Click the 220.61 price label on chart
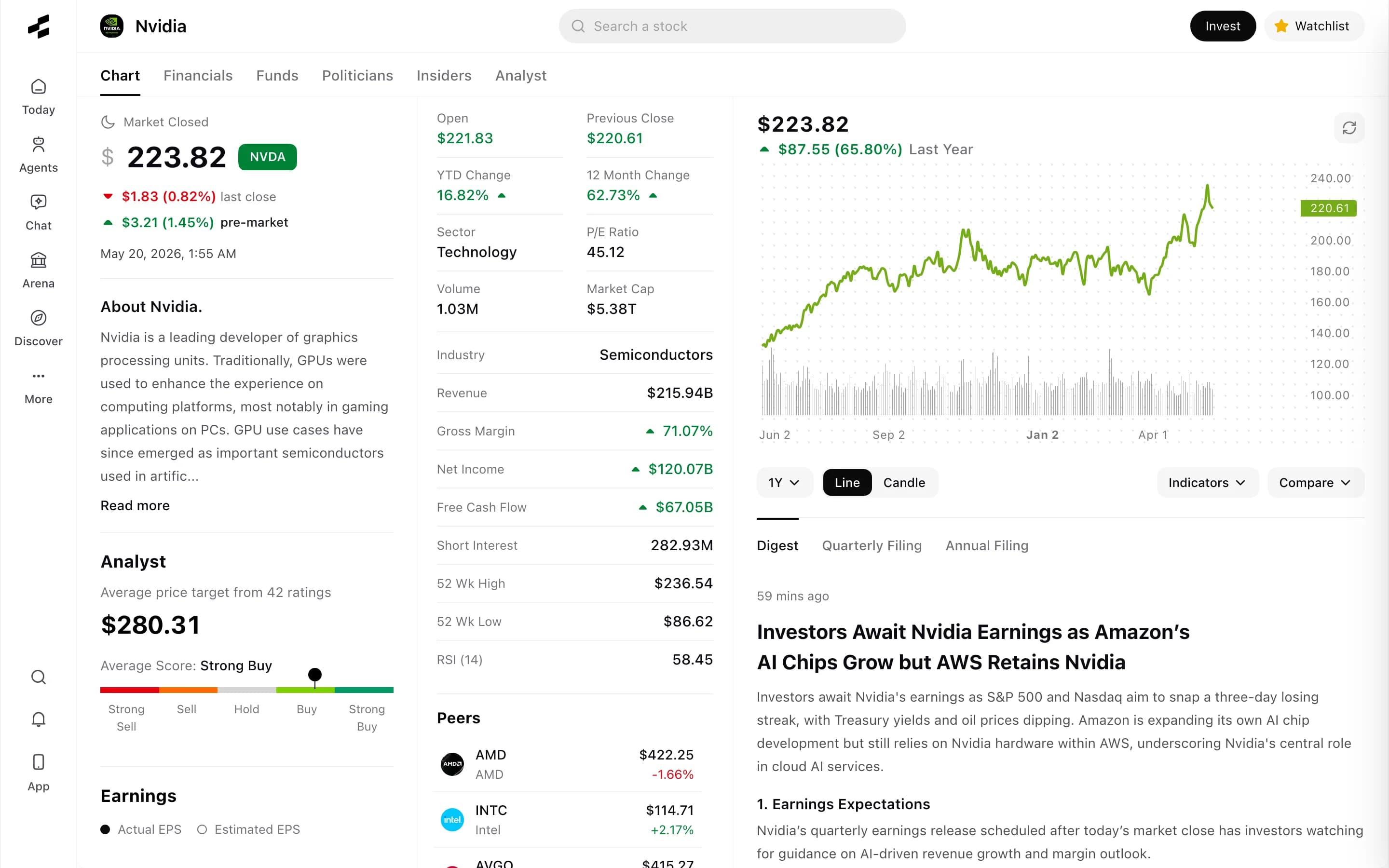1389x868 pixels. click(x=1328, y=208)
